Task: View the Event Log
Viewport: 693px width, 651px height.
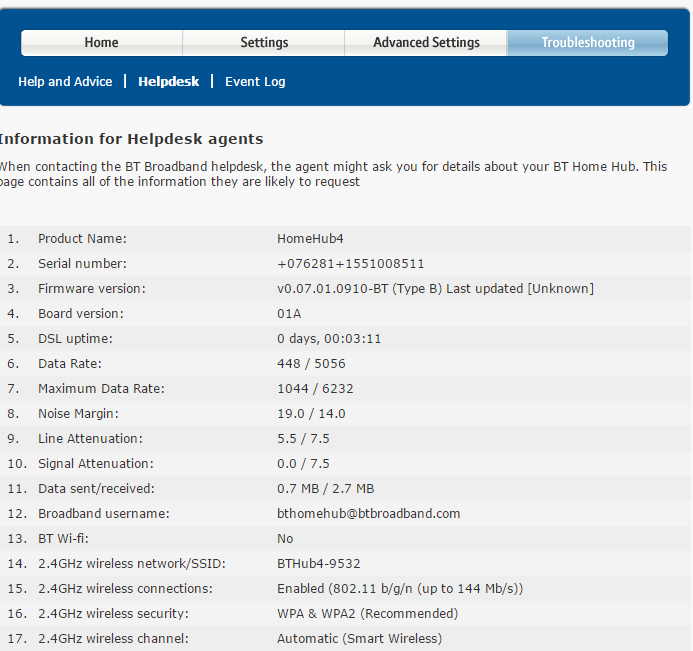Action: pos(255,82)
